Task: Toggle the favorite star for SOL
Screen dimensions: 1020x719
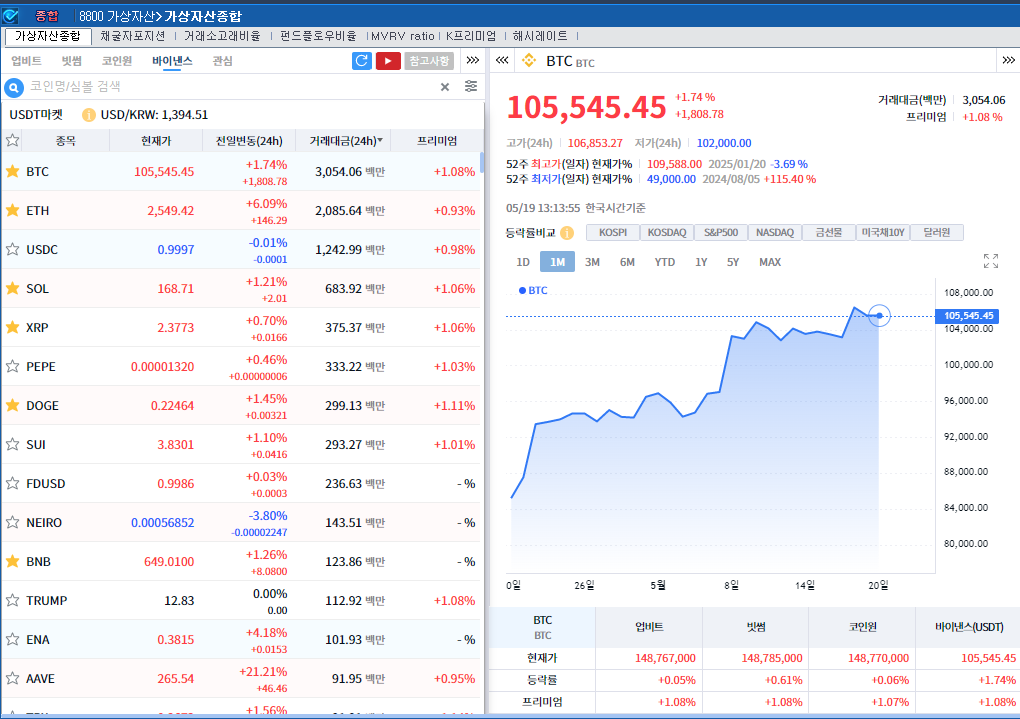Action: (14, 289)
